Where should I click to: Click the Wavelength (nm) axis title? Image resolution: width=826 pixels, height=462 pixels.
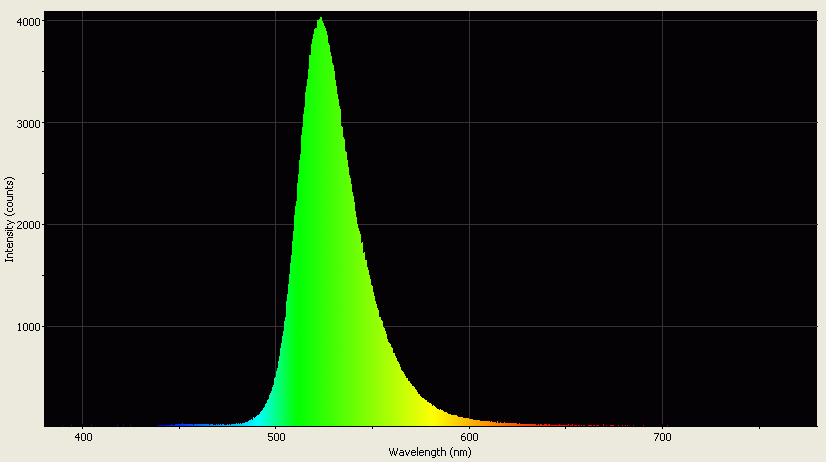click(430, 452)
